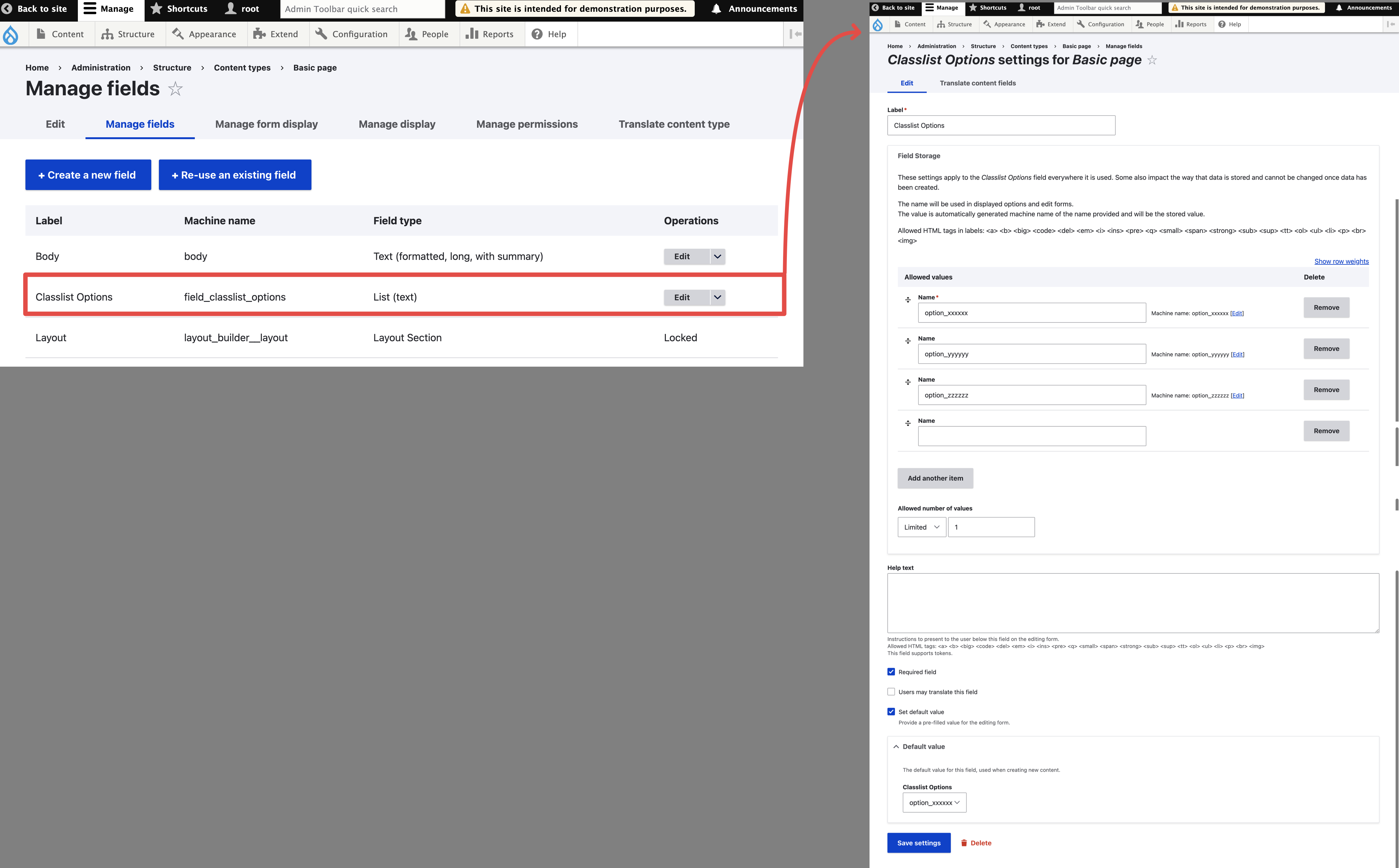Open Extend puzzle icon in left admin menu

(259, 34)
